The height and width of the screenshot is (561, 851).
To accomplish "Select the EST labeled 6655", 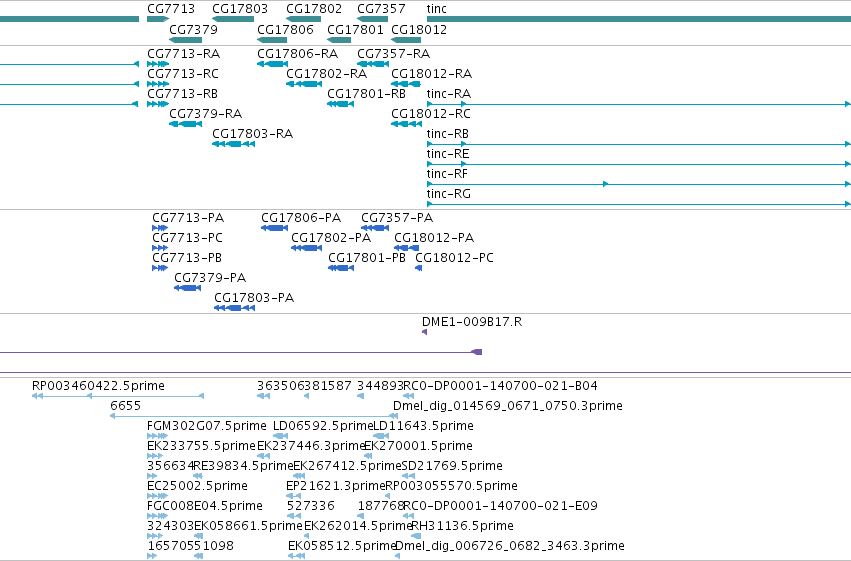I will pyautogui.click(x=125, y=406).
